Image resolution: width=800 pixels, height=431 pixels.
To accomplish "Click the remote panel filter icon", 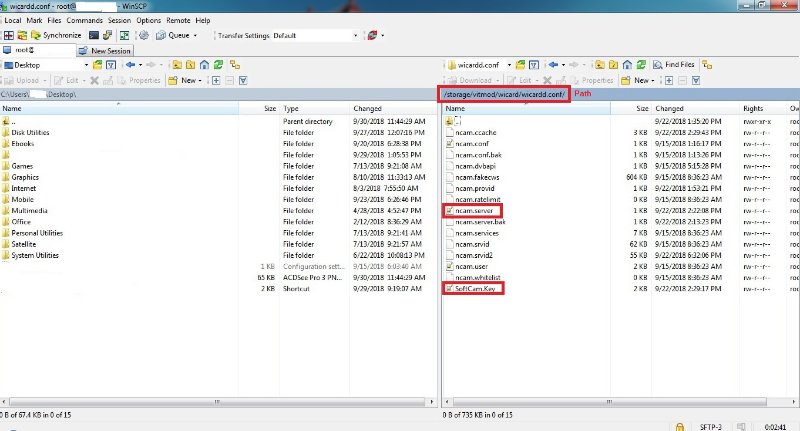I will [x=534, y=65].
